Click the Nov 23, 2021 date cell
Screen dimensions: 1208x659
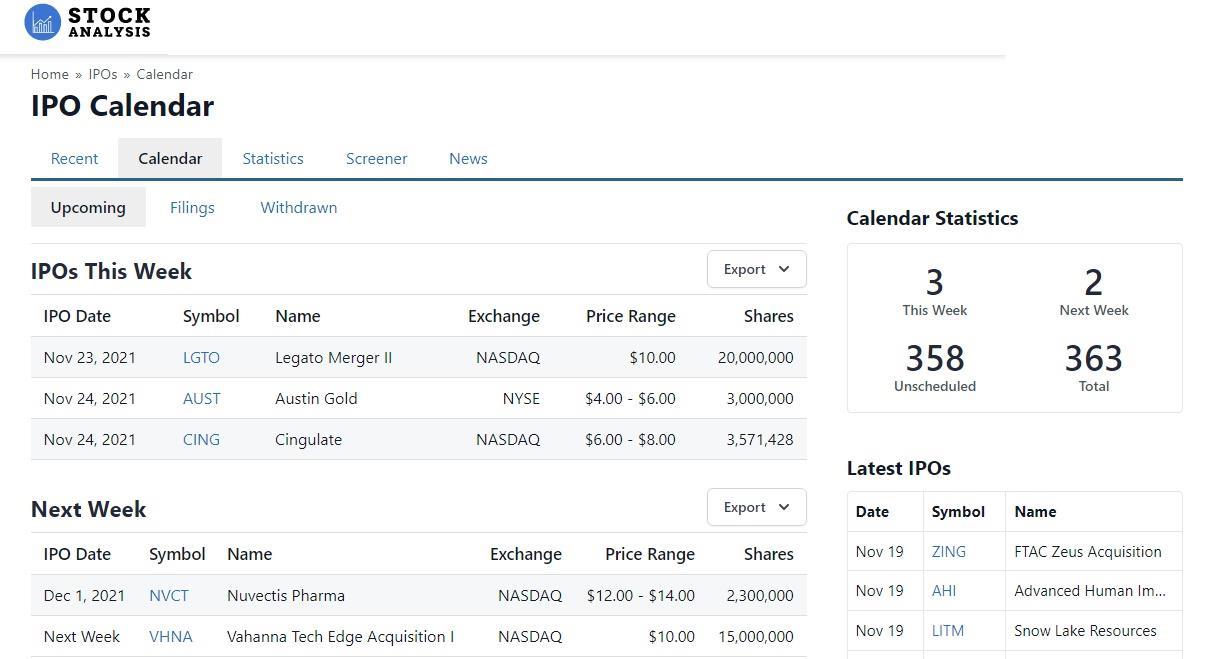(90, 357)
